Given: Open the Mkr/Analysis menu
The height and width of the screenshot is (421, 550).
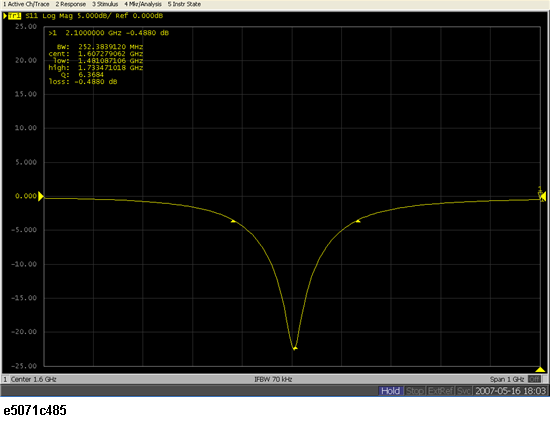Looking at the screenshot, I should pyautogui.click(x=143, y=4).
